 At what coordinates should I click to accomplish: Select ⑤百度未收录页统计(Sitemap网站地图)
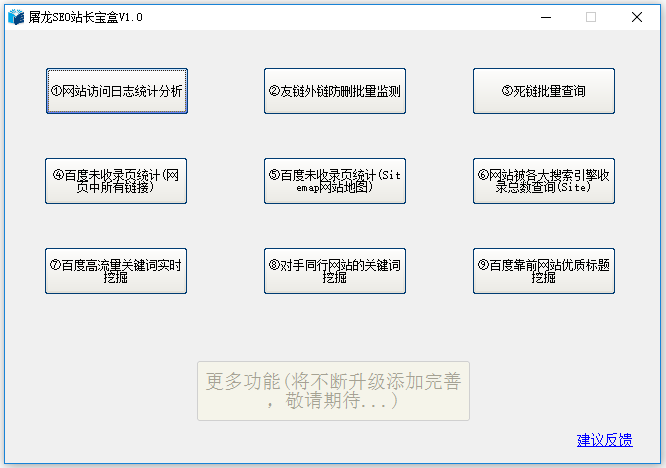(x=335, y=181)
